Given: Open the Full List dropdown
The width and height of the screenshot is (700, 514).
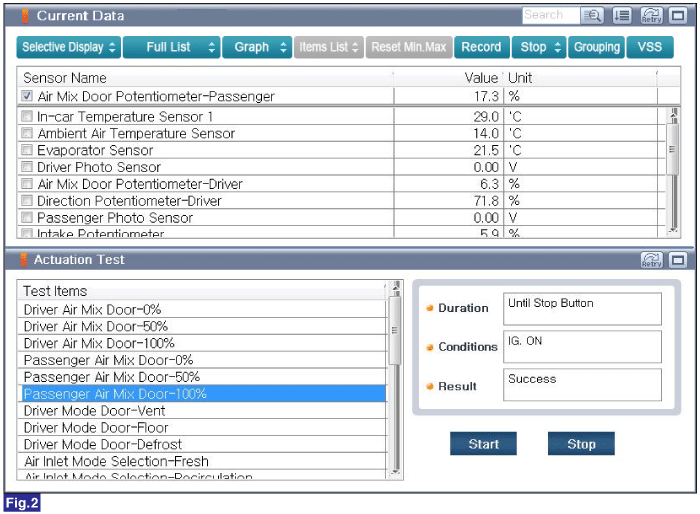Looking at the screenshot, I should [x=171, y=47].
